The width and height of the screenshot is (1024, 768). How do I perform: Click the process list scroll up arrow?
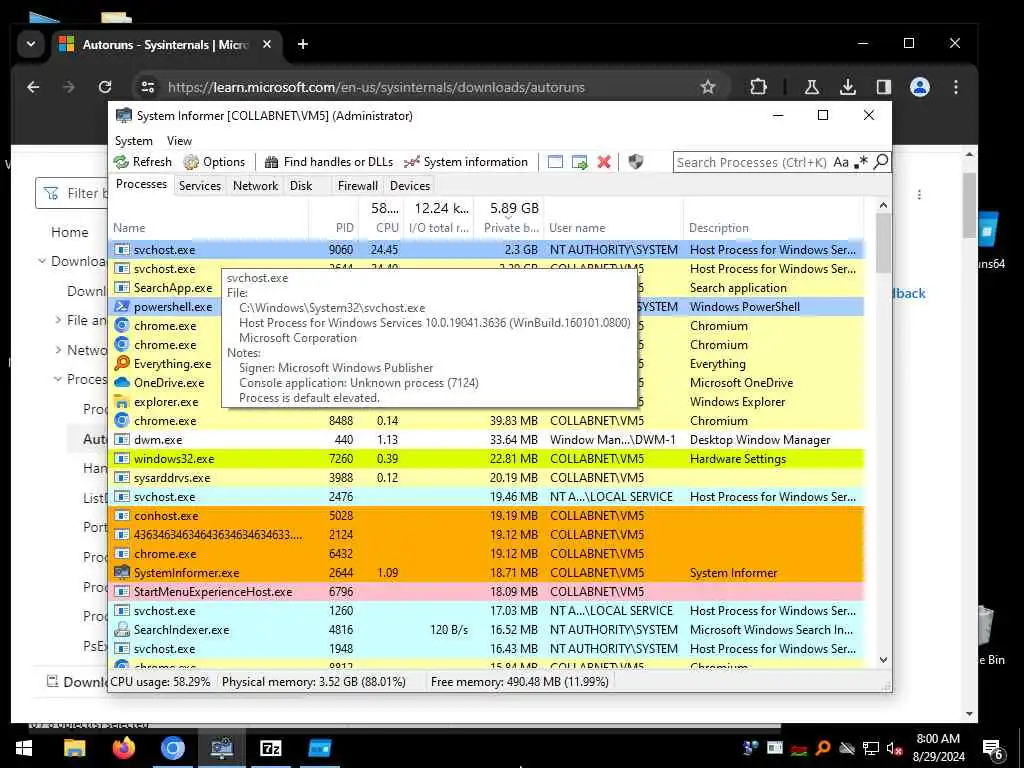click(883, 205)
